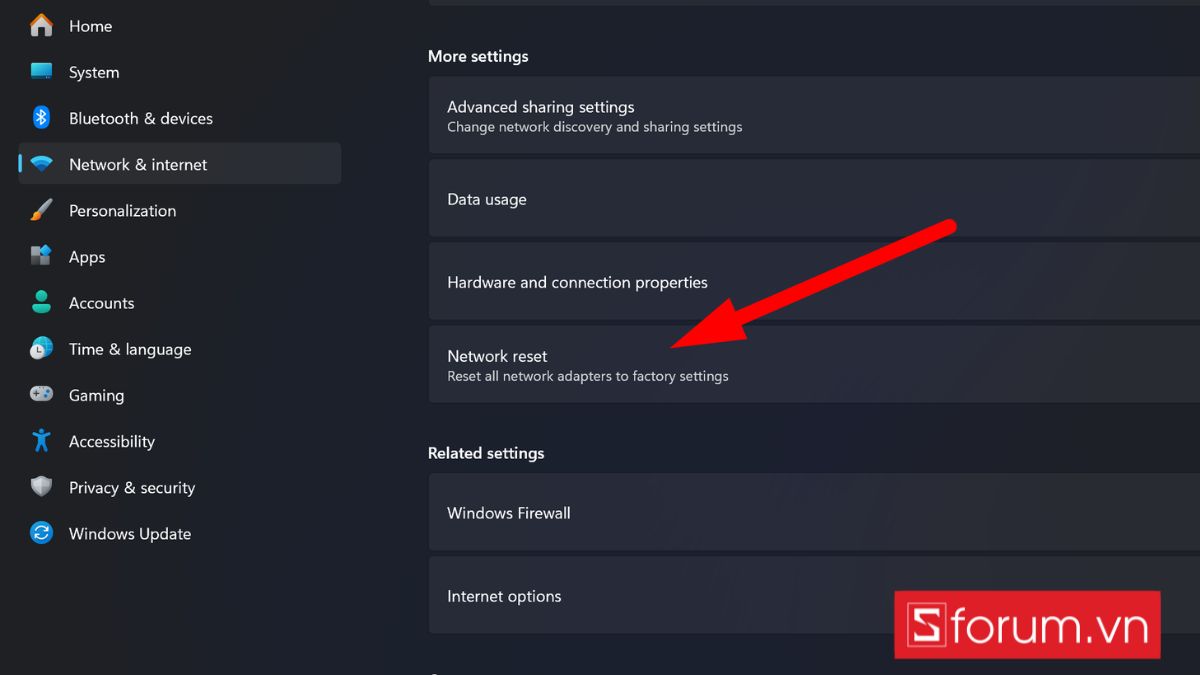Open Hardware and connection properties

[814, 282]
